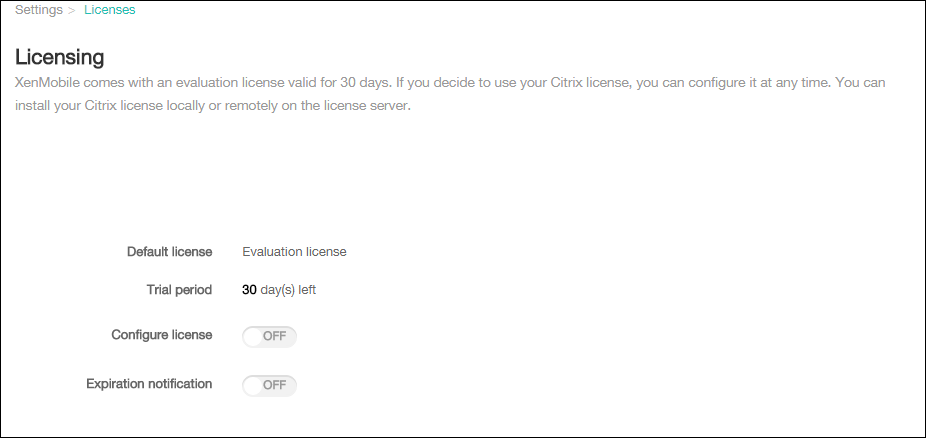The width and height of the screenshot is (926, 438).
Task: Click the Configure license label
Action: (x=162, y=335)
